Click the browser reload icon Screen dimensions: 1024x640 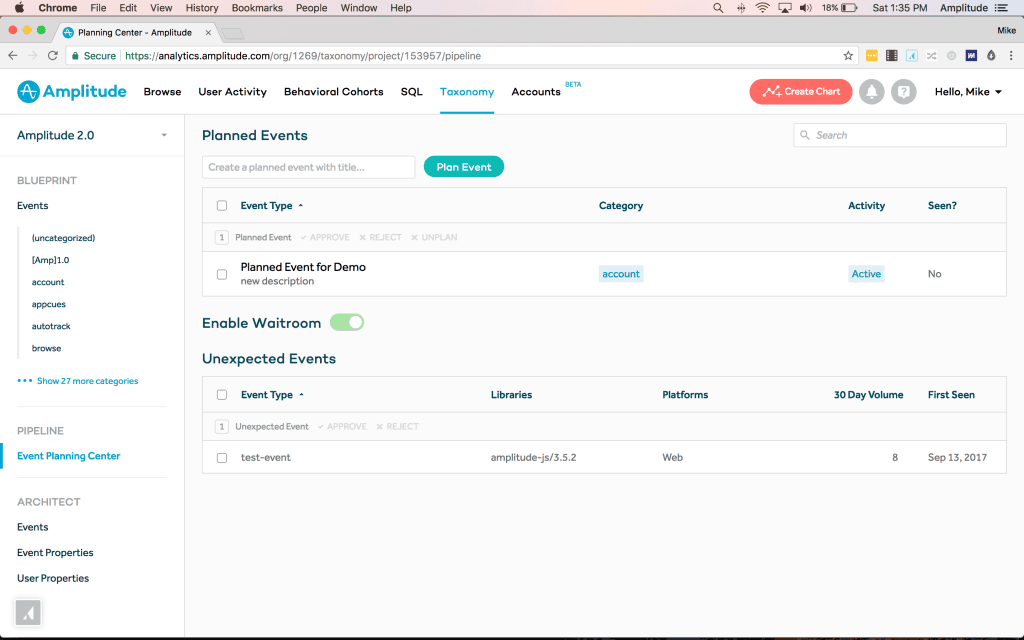pos(51,56)
